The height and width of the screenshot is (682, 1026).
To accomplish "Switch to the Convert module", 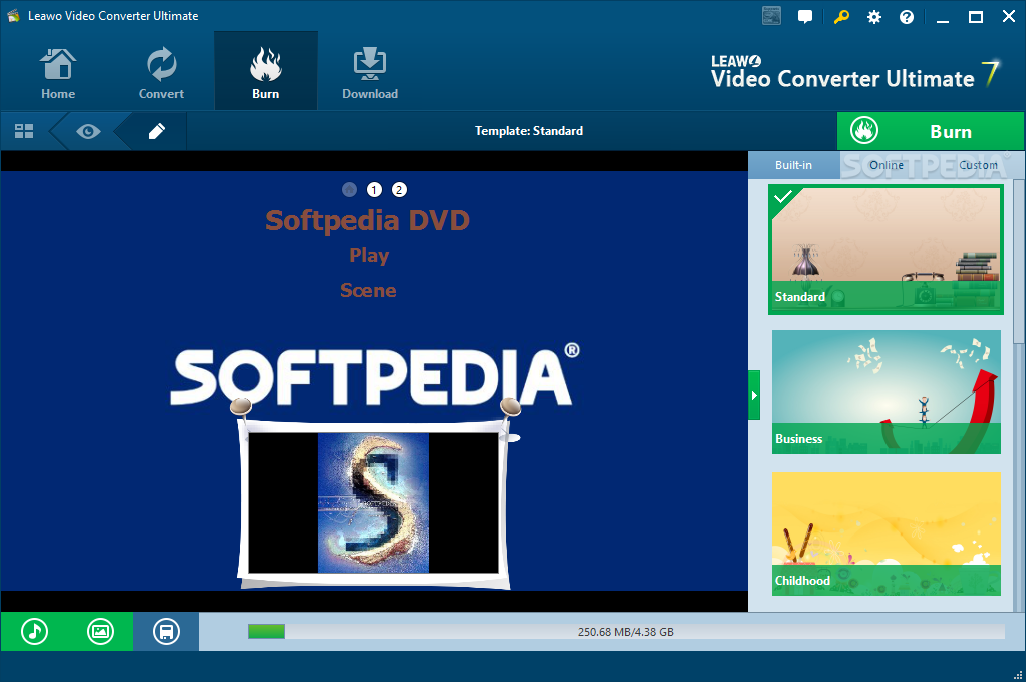I will click(161, 72).
